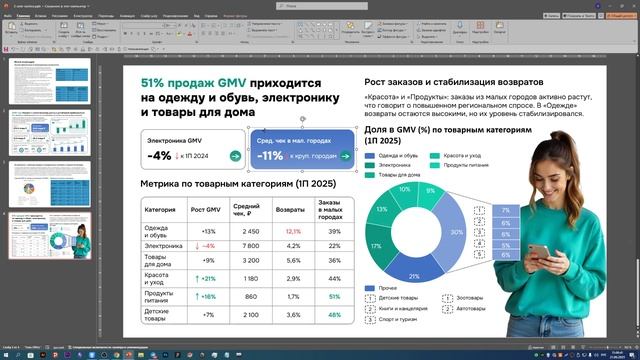The height and width of the screenshot is (360, 640).
Task: Click the Add-ins (Надстройки) icon
Action: click(x=480, y=25)
